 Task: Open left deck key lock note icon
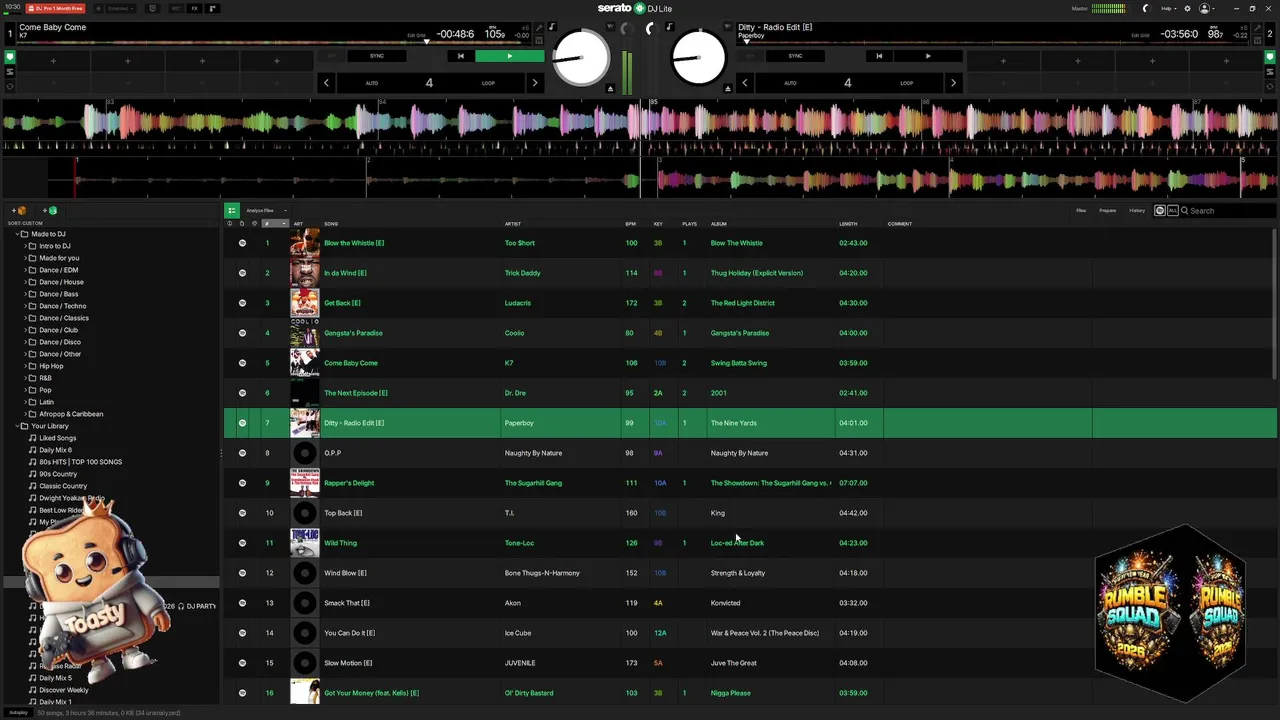pyautogui.click(x=551, y=27)
